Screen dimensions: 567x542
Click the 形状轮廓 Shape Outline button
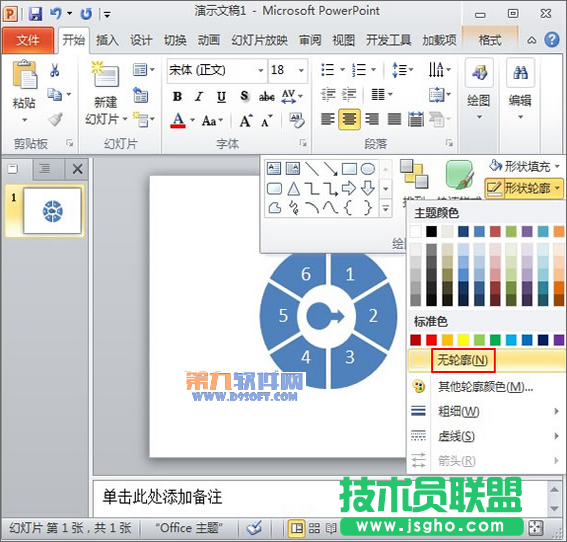(524, 188)
